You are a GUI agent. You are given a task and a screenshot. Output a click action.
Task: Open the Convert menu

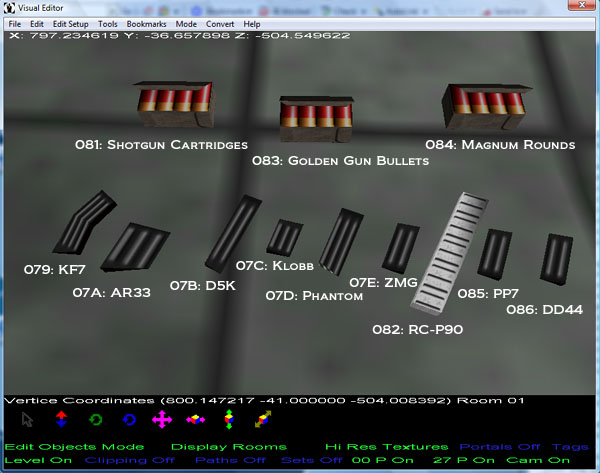(x=220, y=24)
